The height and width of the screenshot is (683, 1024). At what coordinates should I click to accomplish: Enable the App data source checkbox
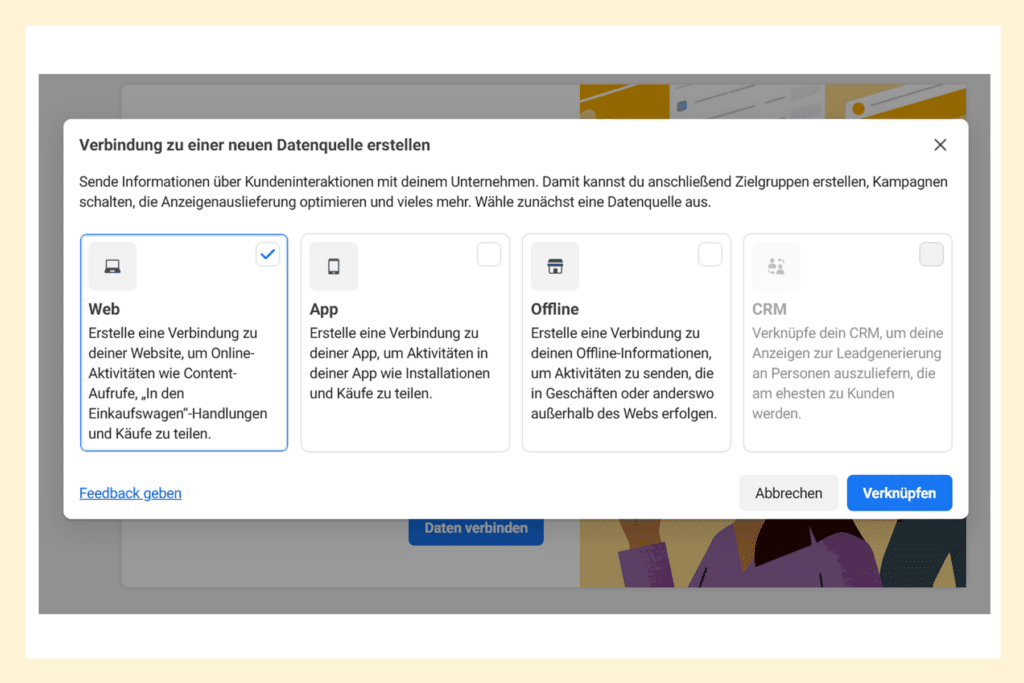pos(489,254)
